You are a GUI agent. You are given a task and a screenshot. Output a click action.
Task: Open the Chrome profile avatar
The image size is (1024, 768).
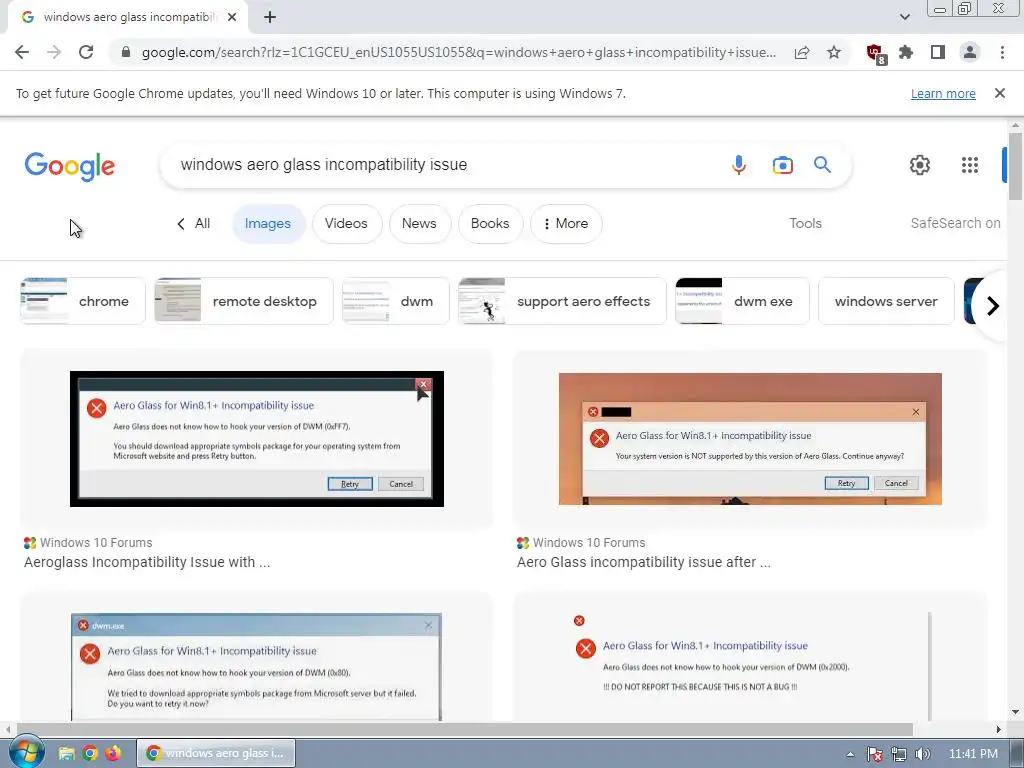970,52
